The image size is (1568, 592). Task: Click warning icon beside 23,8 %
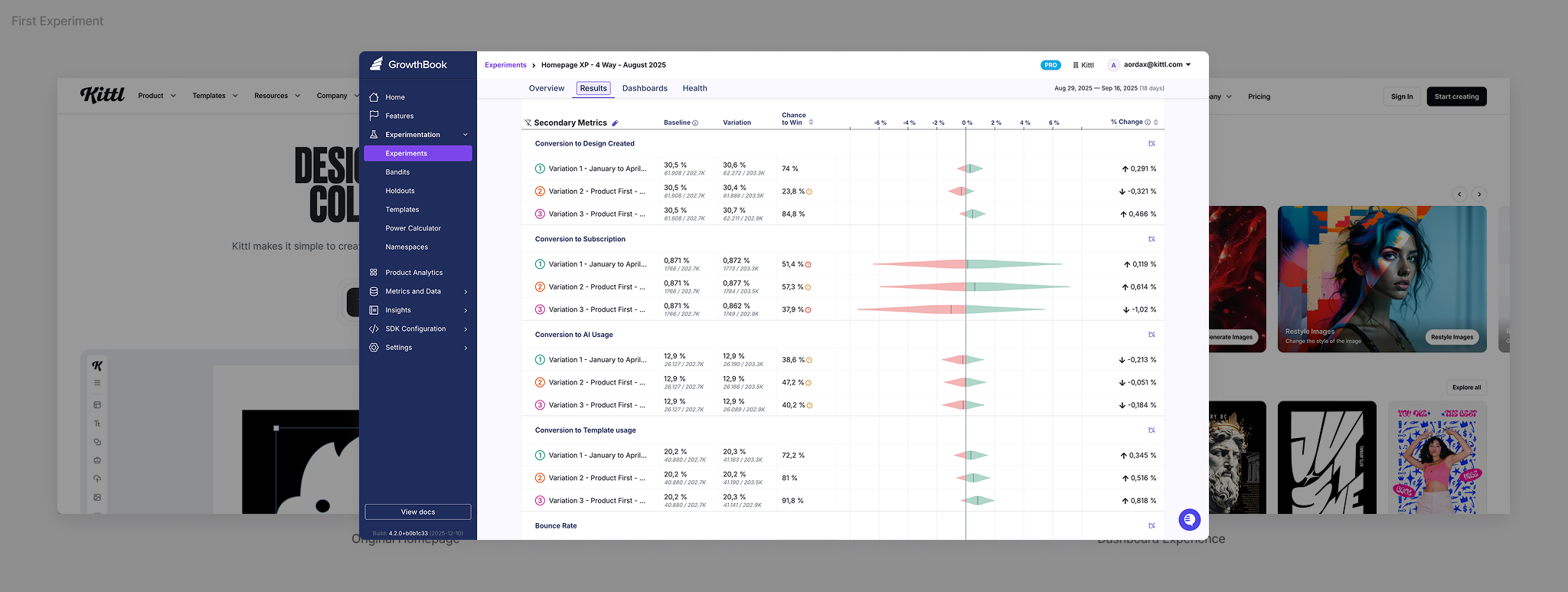(x=809, y=191)
